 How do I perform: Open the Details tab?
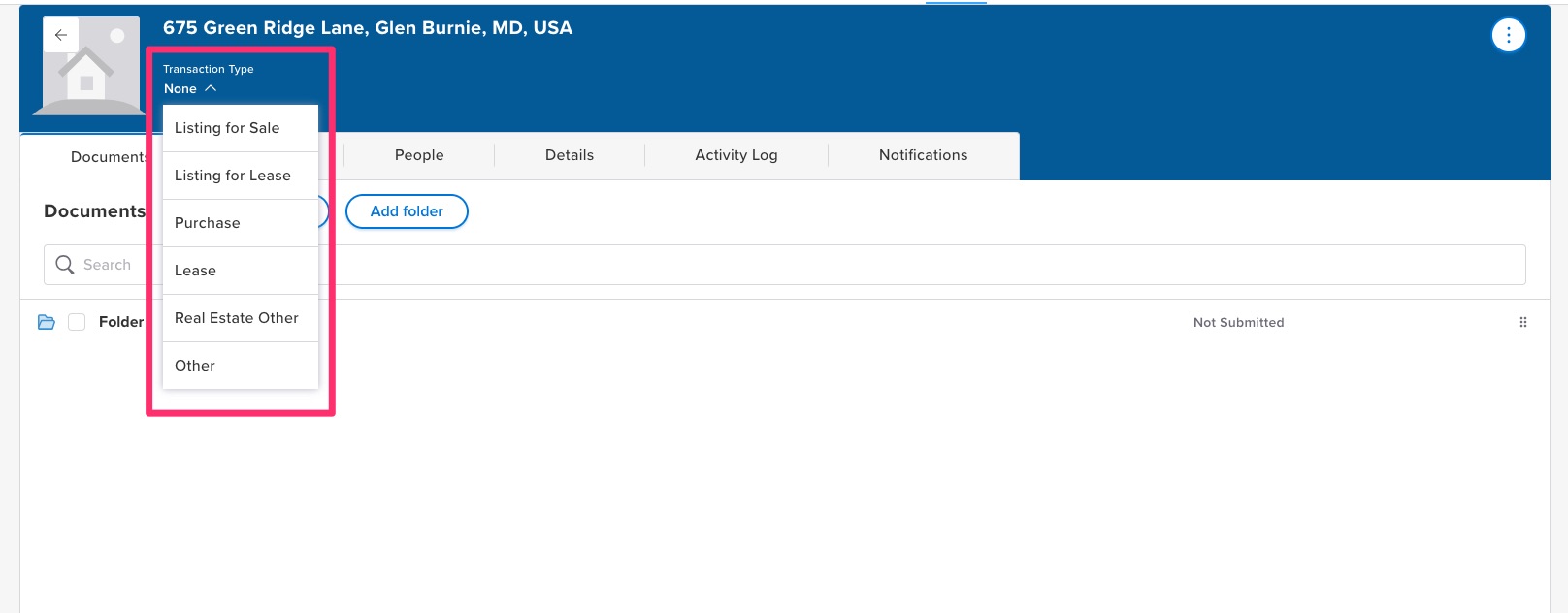570,155
